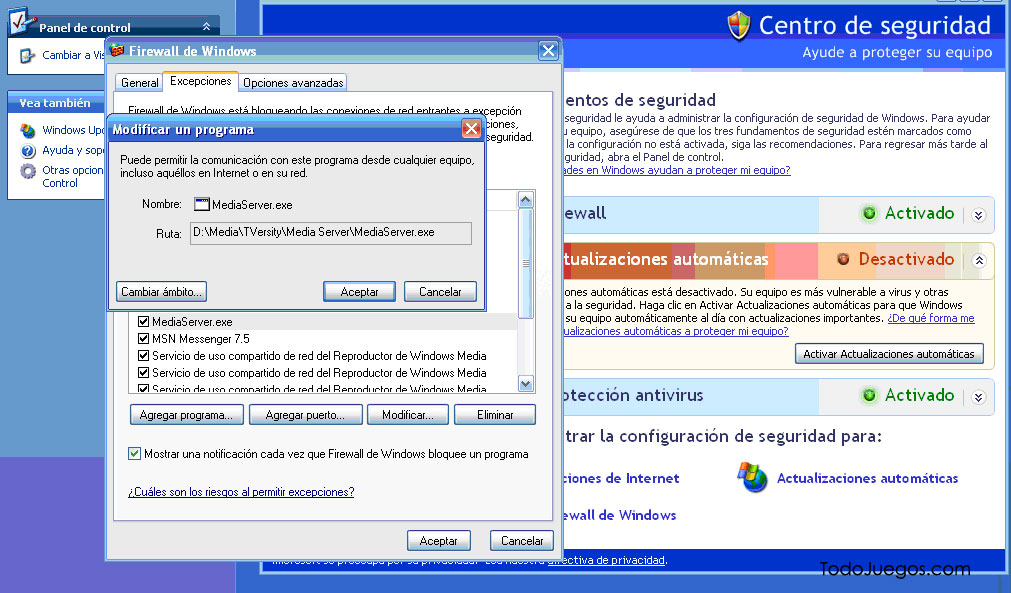Image resolution: width=1011 pixels, height=593 pixels.
Task: Click Cancelar in Firewall de Windows dialog
Action: point(522,541)
